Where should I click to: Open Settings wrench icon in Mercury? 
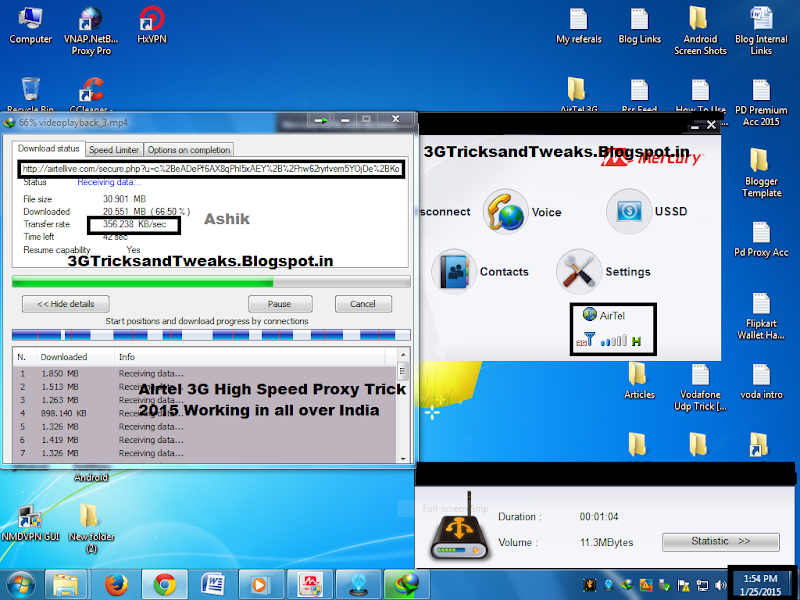pos(579,271)
